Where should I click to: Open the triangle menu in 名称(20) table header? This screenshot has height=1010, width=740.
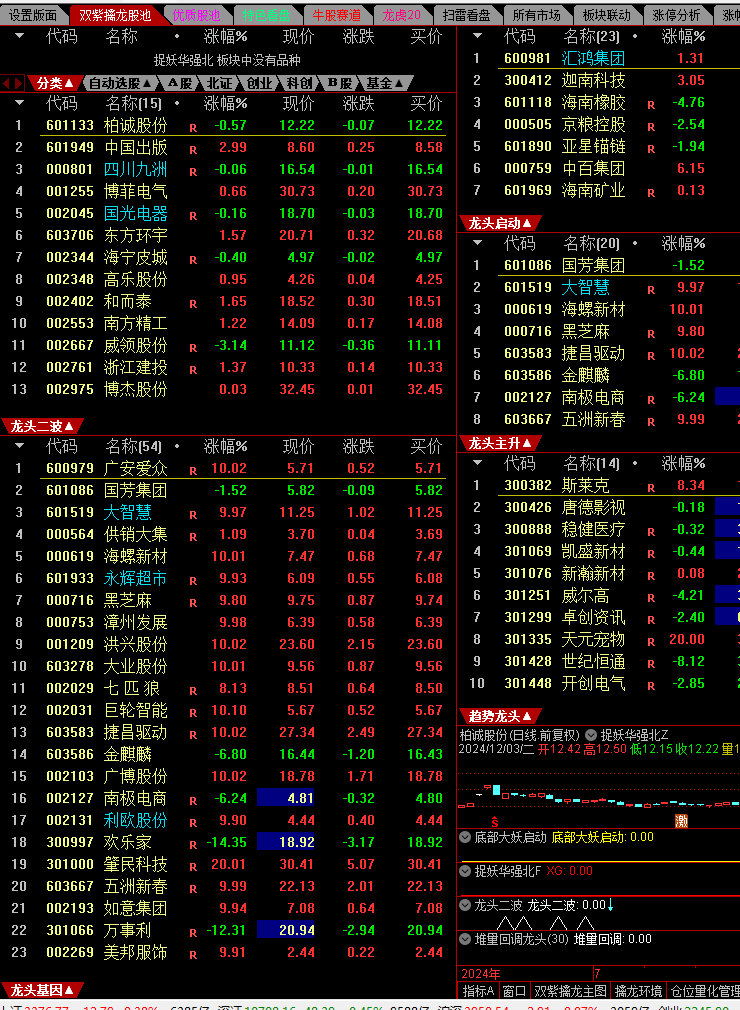pyautogui.click(x=477, y=243)
